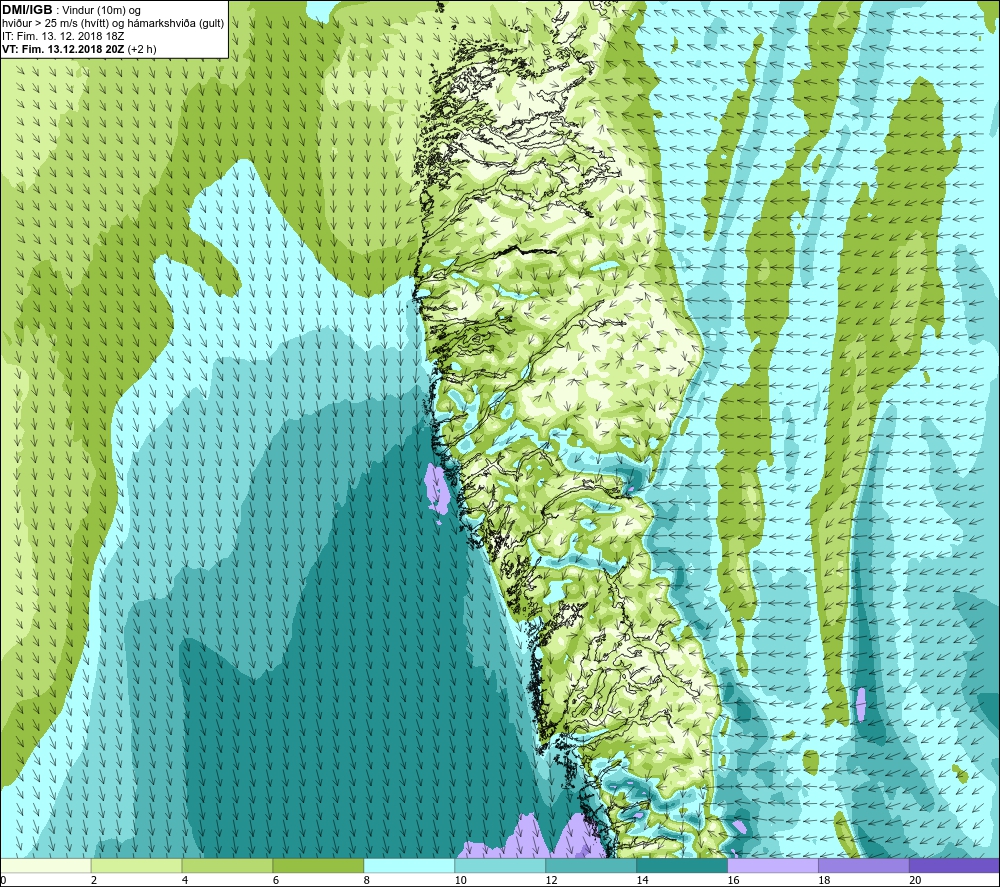
Task: Click the 10–12 m/s light teal legend swatch
Action: coord(500,865)
